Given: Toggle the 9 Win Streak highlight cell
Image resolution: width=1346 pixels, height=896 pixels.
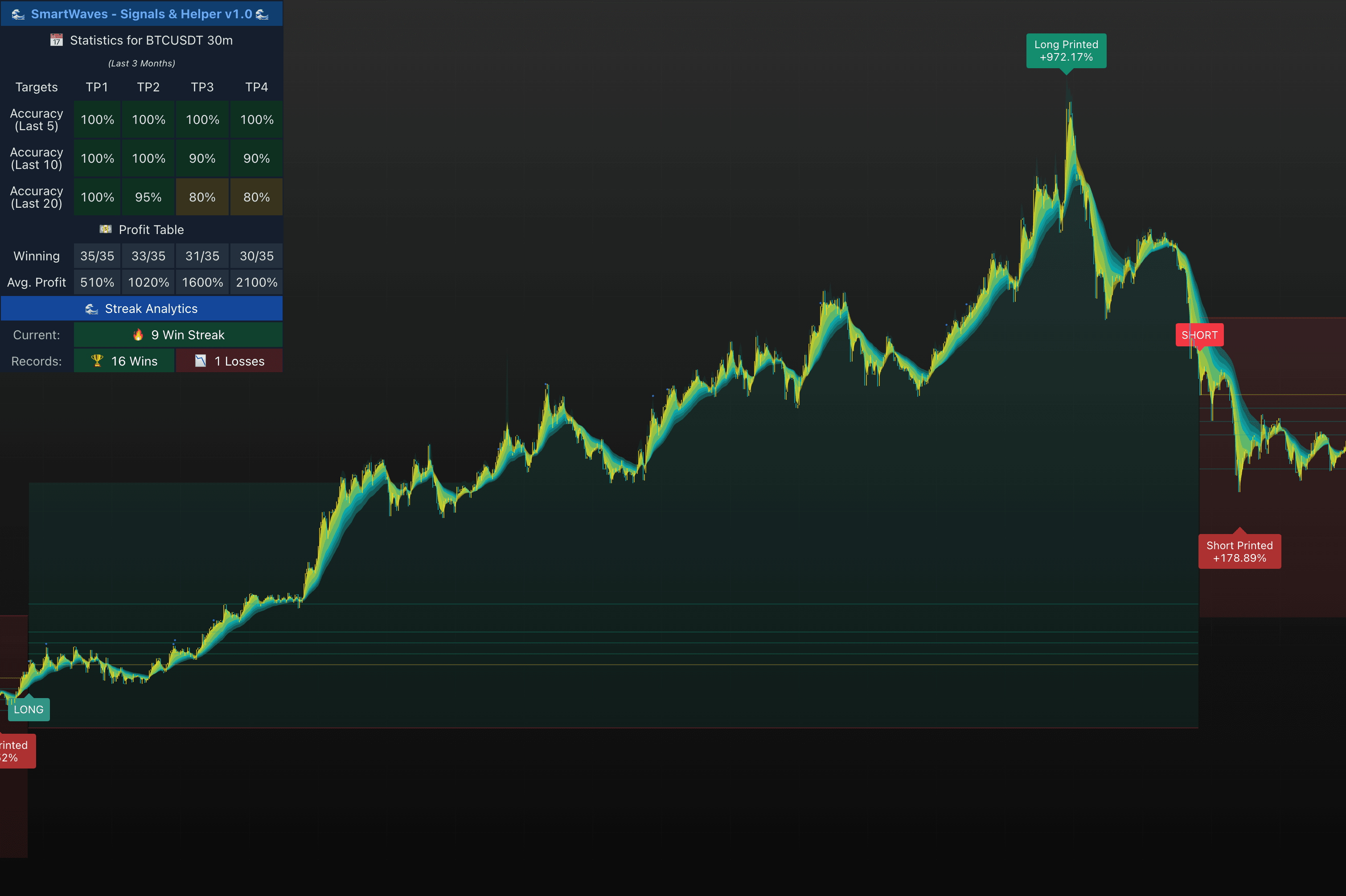Looking at the screenshot, I should click(178, 335).
